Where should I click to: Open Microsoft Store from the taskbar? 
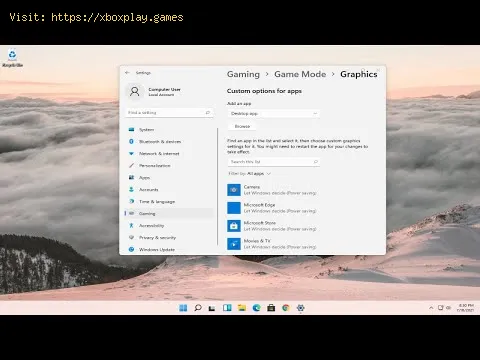click(x=271, y=308)
